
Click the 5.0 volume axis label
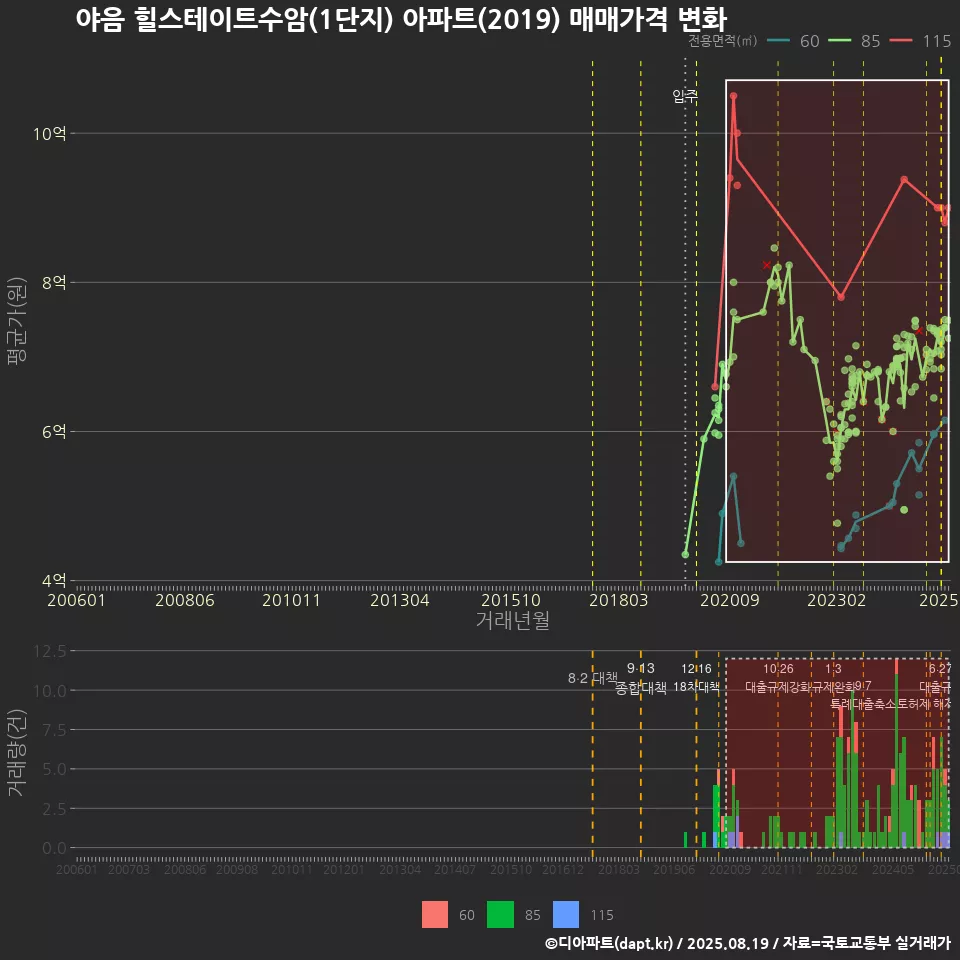click(x=54, y=770)
